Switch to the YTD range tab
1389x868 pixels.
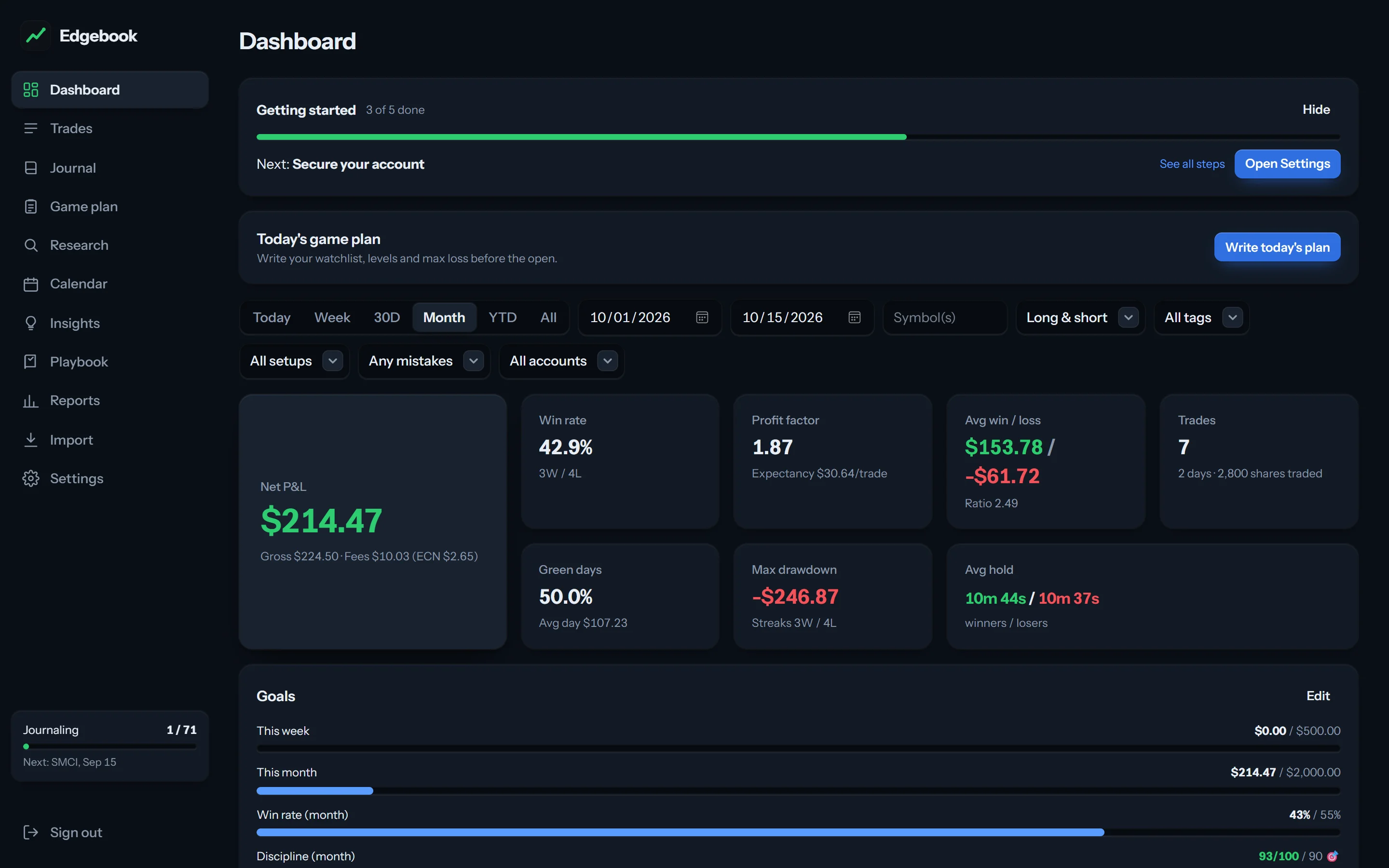502,317
